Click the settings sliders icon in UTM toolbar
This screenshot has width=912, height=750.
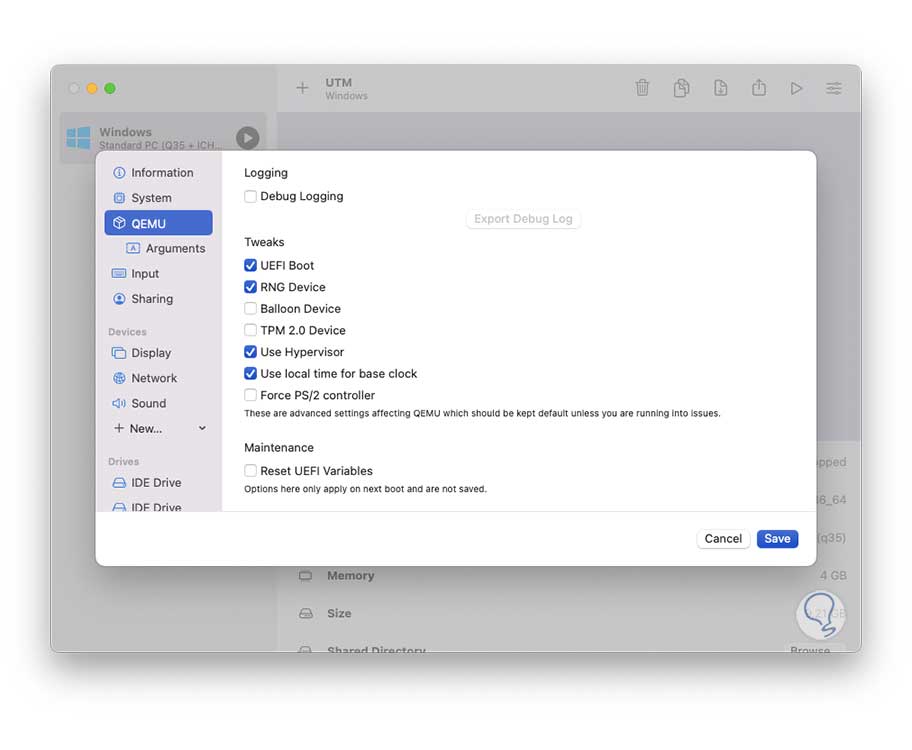coord(833,88)
